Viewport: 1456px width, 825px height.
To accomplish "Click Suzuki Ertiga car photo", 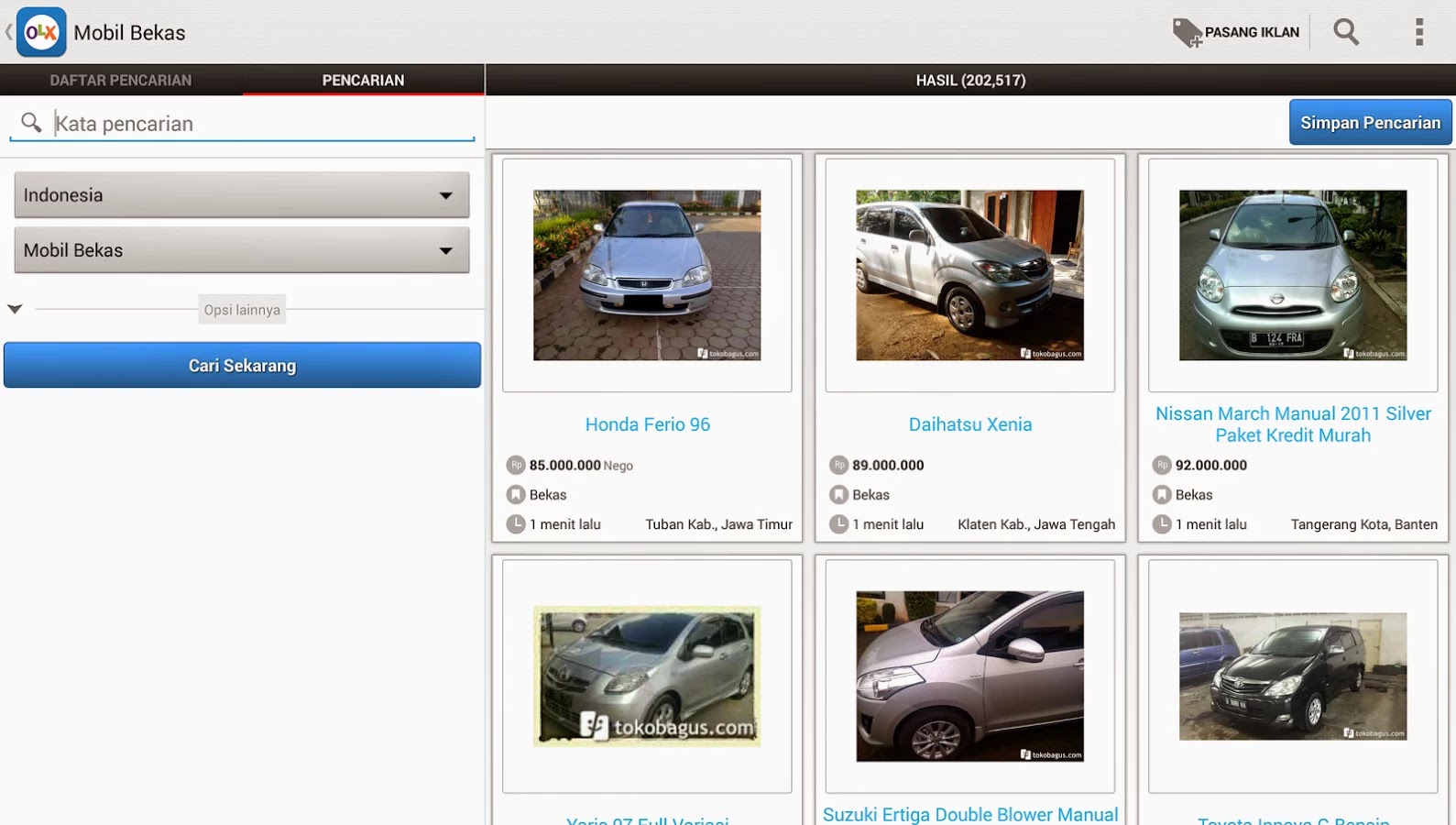I will 969,676.
